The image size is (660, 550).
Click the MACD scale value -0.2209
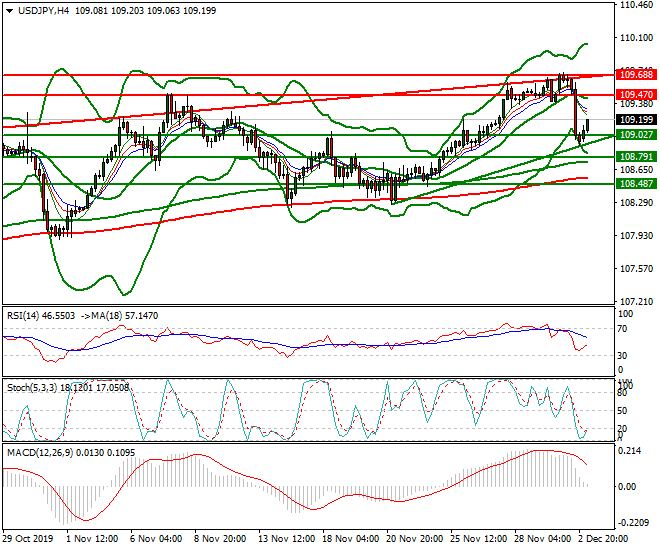(633, 523)
